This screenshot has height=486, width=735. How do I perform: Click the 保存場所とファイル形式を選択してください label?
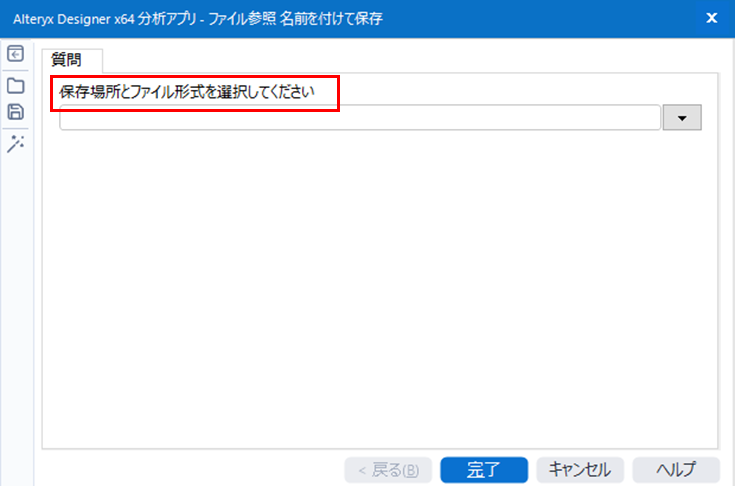188,92
